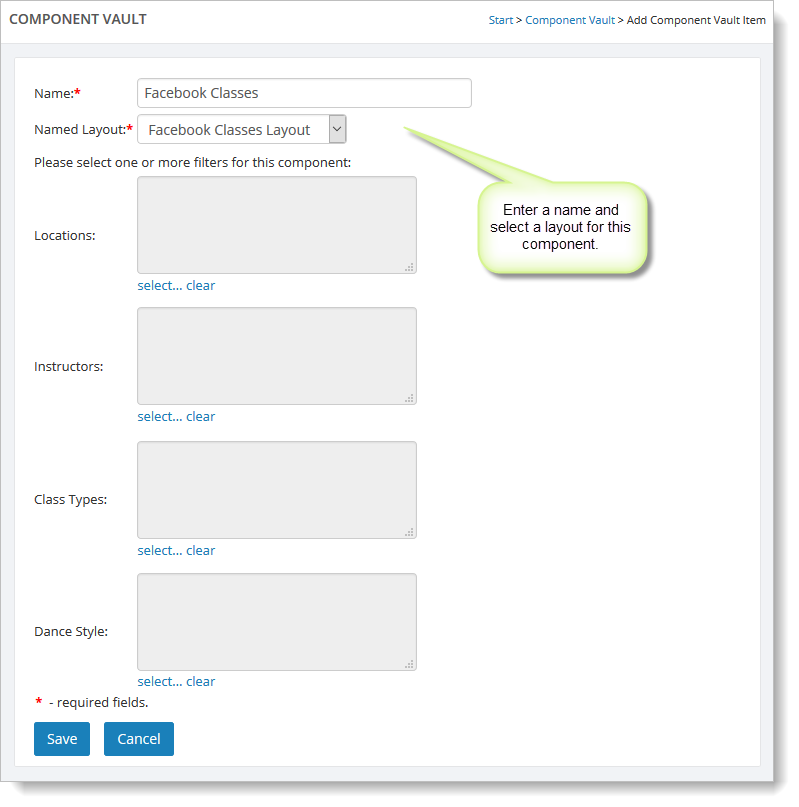Click select link under Dance Style
Screen dimensions: 799x807
pos(160,682)
